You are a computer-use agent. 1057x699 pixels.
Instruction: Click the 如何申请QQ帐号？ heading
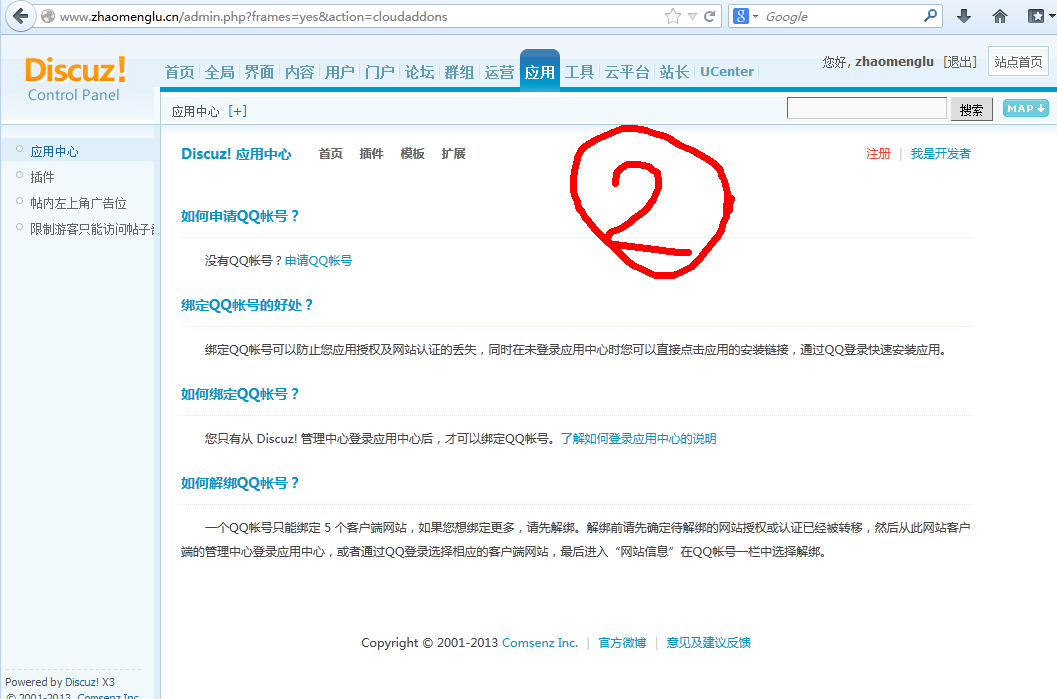[240, 216]
